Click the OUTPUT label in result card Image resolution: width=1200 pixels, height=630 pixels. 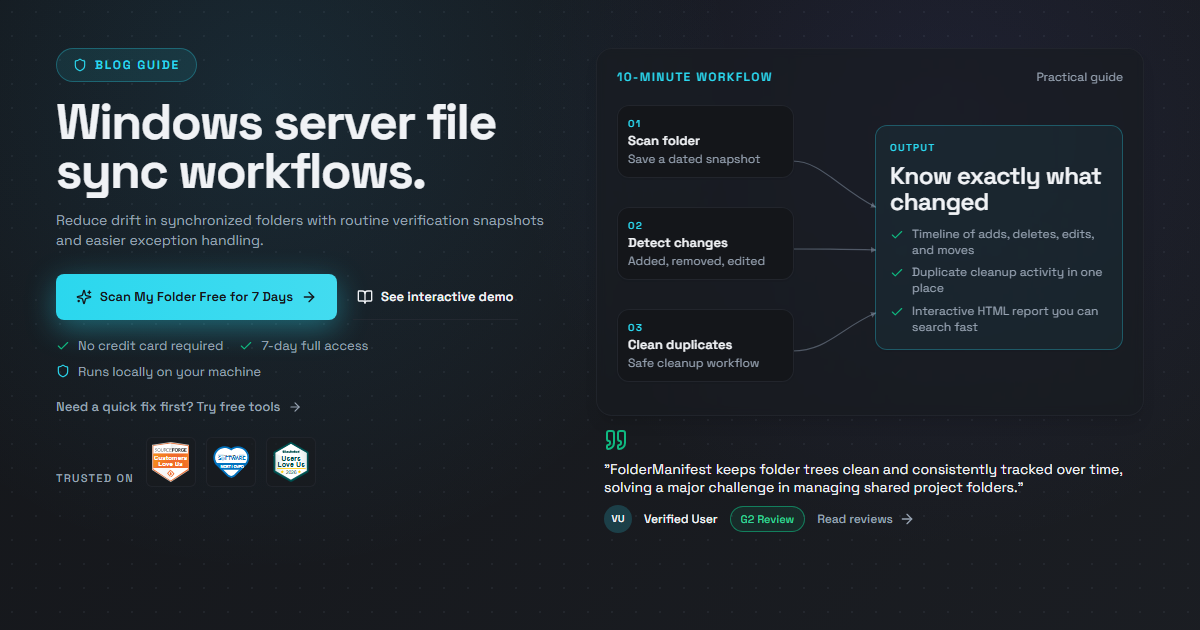(912, 148)
